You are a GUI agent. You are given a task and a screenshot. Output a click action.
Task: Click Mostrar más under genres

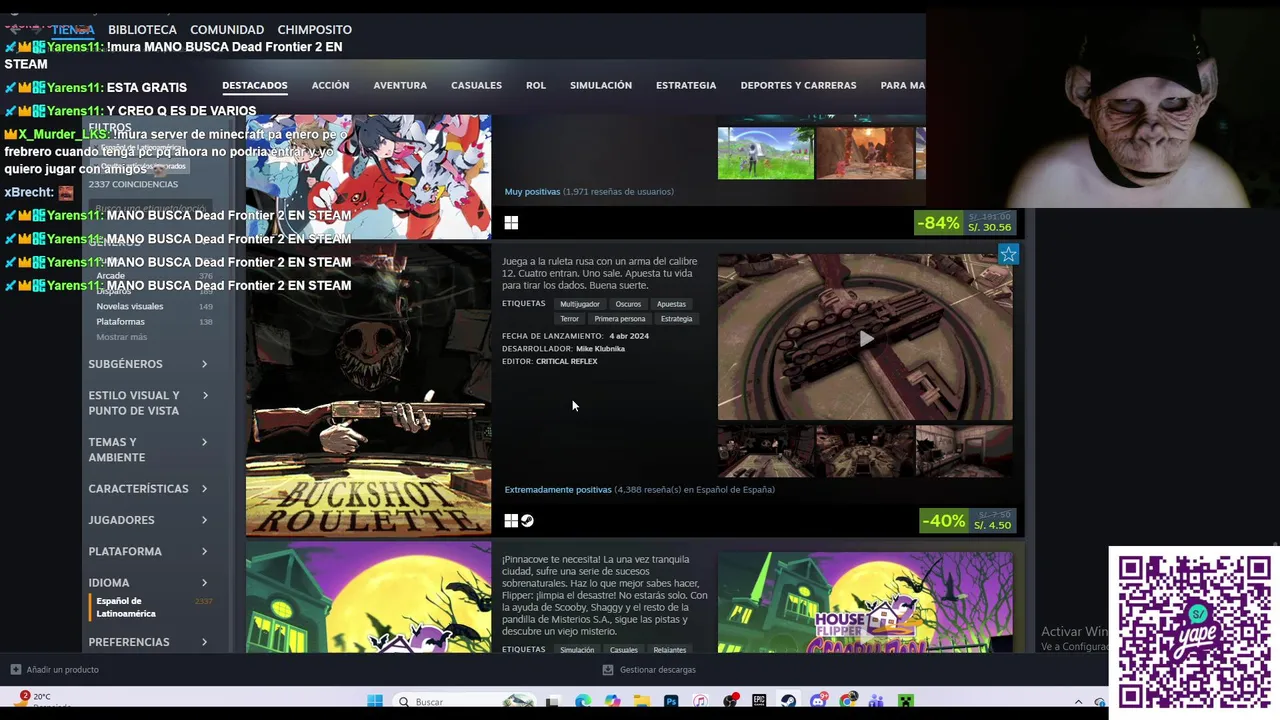[121, 337]
